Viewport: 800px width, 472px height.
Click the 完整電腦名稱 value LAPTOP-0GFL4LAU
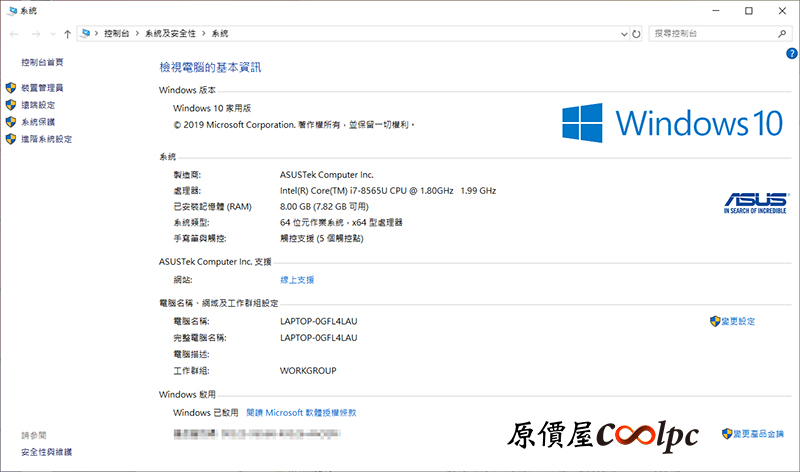[x=318, y=338]
